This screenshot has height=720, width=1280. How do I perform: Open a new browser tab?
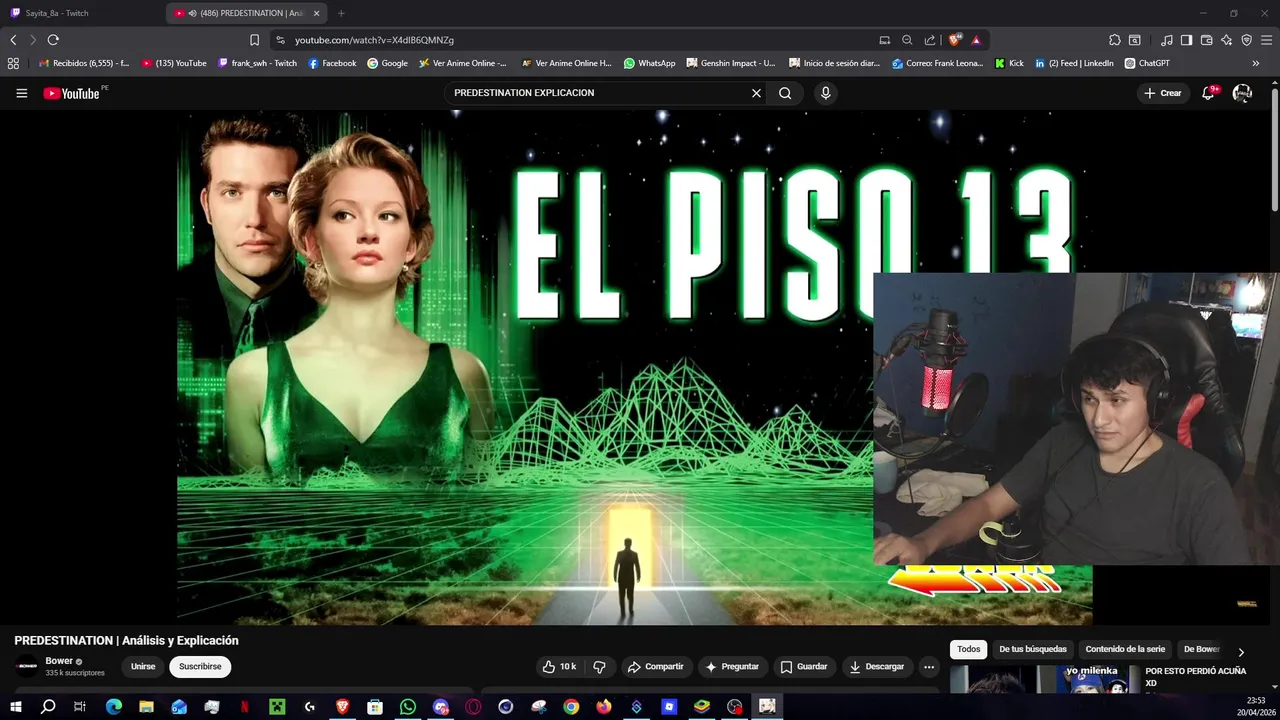341,13
